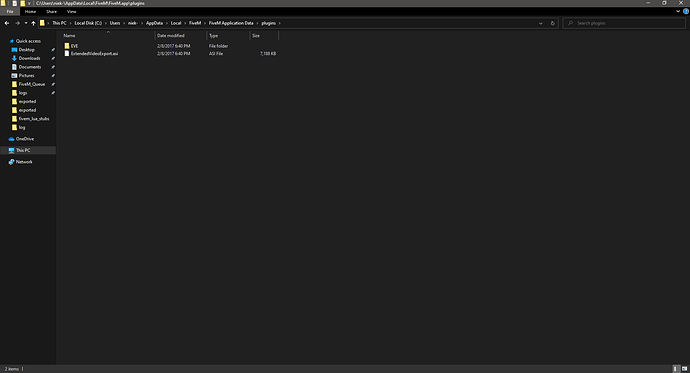Viewport: 690px width, 373px height.
Task: Open fivem_lua_stubs folder in sidebar
Action: [x=34, y=119]
